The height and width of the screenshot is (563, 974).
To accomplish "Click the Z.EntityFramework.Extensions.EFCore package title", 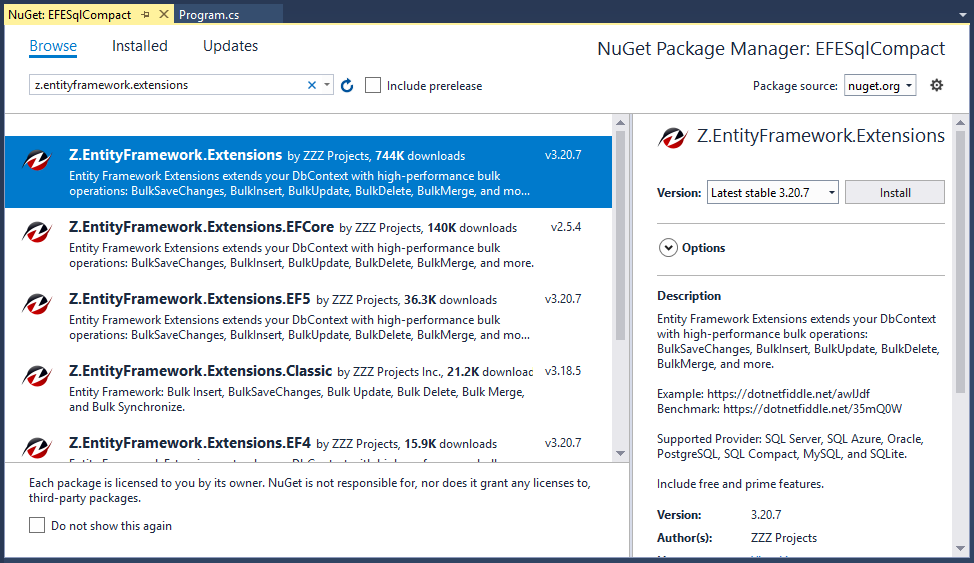I will click(201, 227).
